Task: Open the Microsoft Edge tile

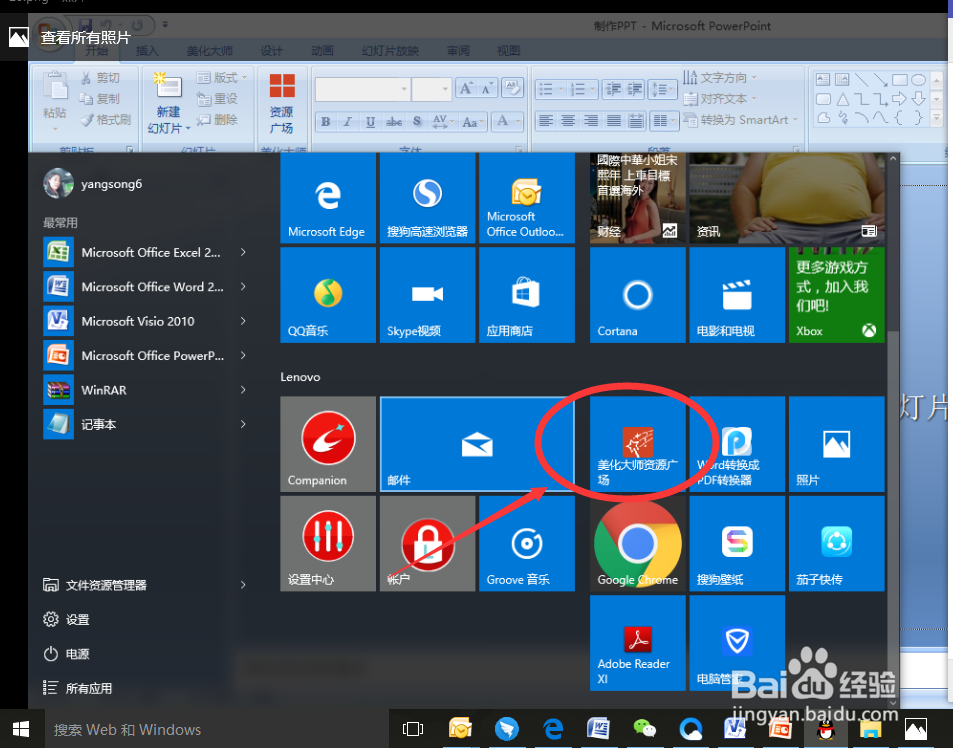Action: click(328, 198)
